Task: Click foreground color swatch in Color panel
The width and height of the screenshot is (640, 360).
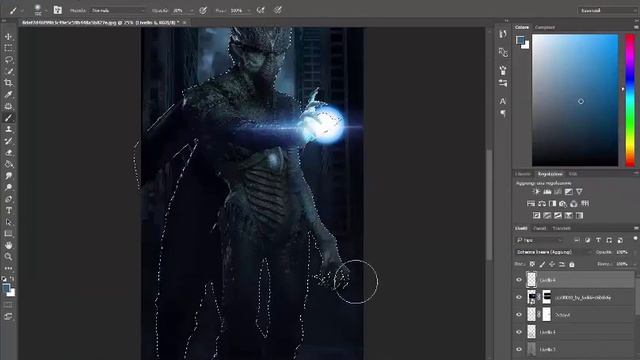Action: pos(520,40)
